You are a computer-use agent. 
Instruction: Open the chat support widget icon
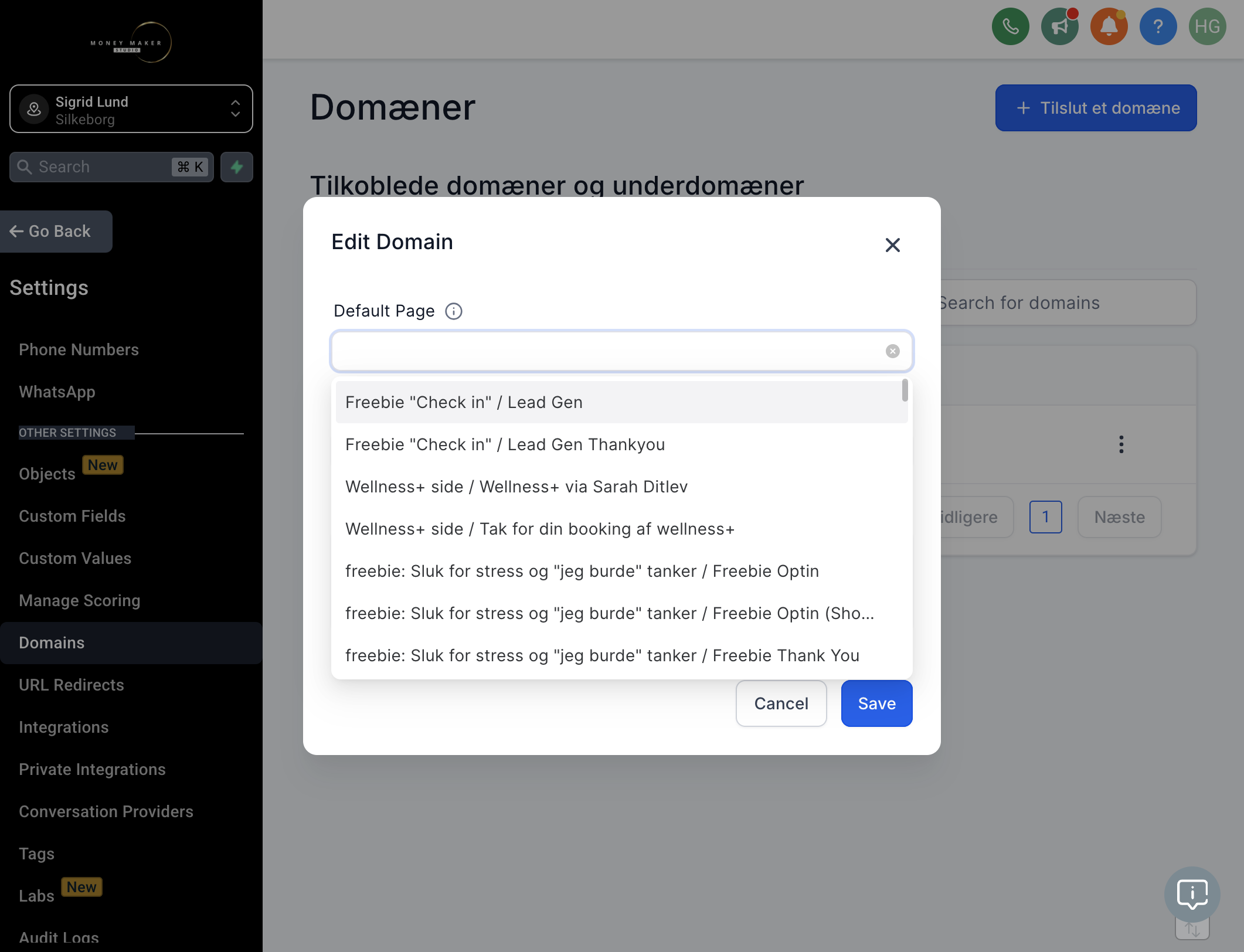[1192, 895]
